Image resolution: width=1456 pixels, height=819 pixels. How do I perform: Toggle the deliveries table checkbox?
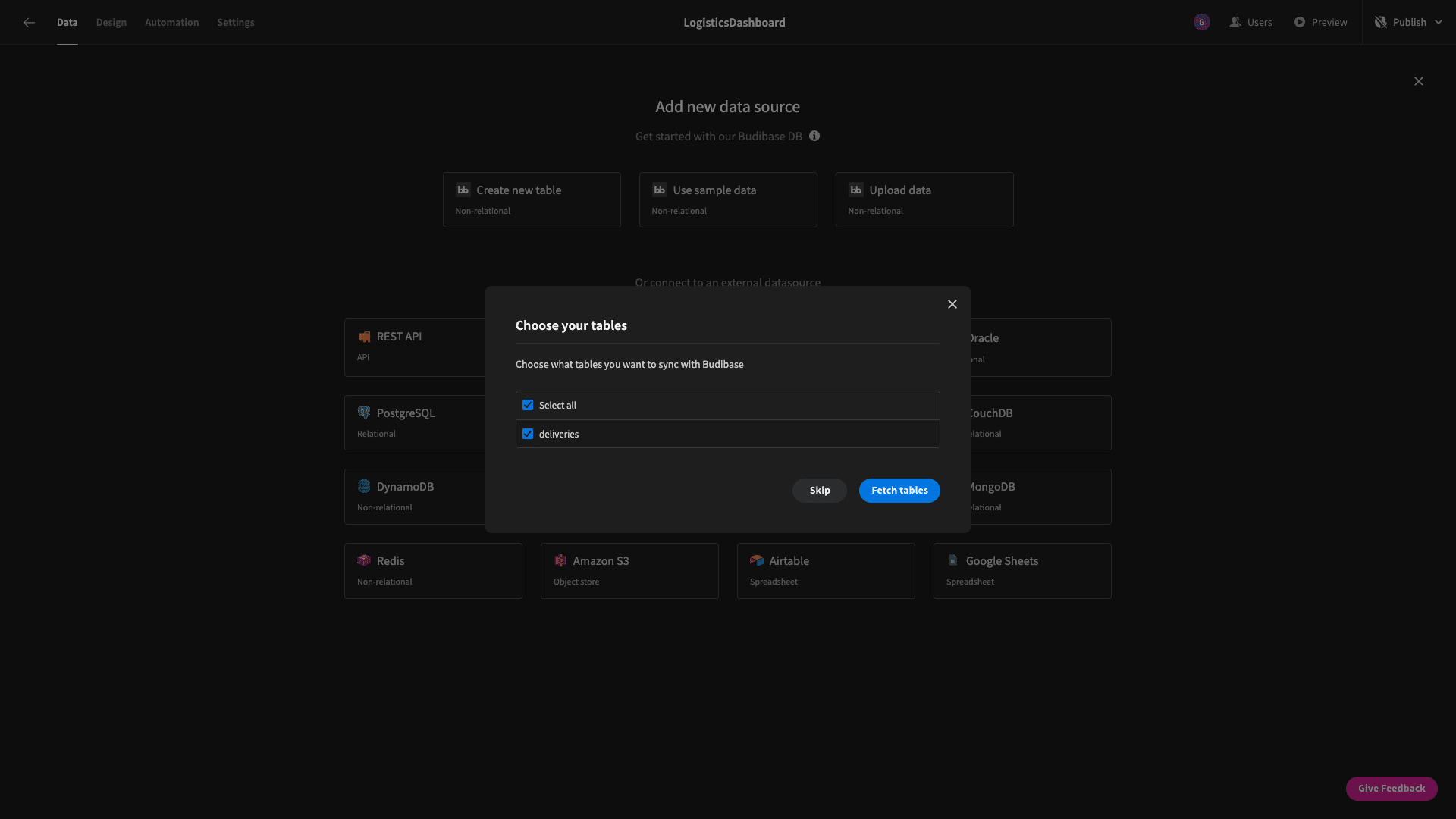[528, 435]
